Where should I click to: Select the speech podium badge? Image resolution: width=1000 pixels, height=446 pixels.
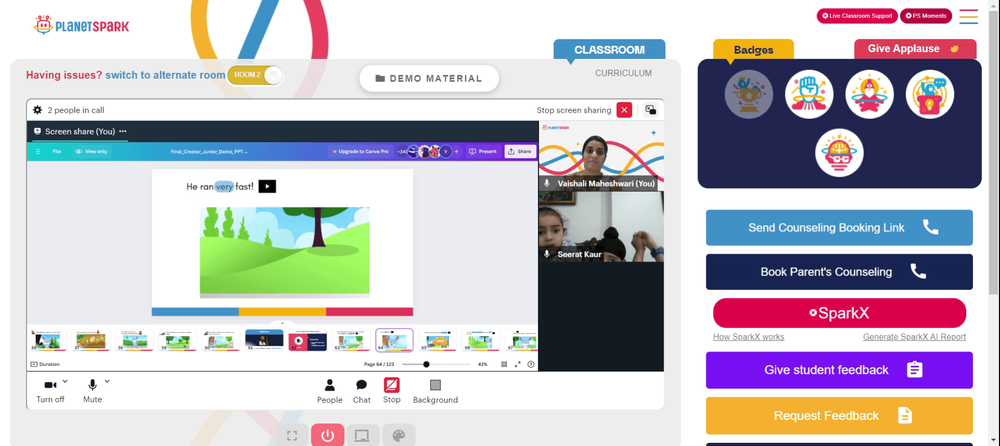930,94
